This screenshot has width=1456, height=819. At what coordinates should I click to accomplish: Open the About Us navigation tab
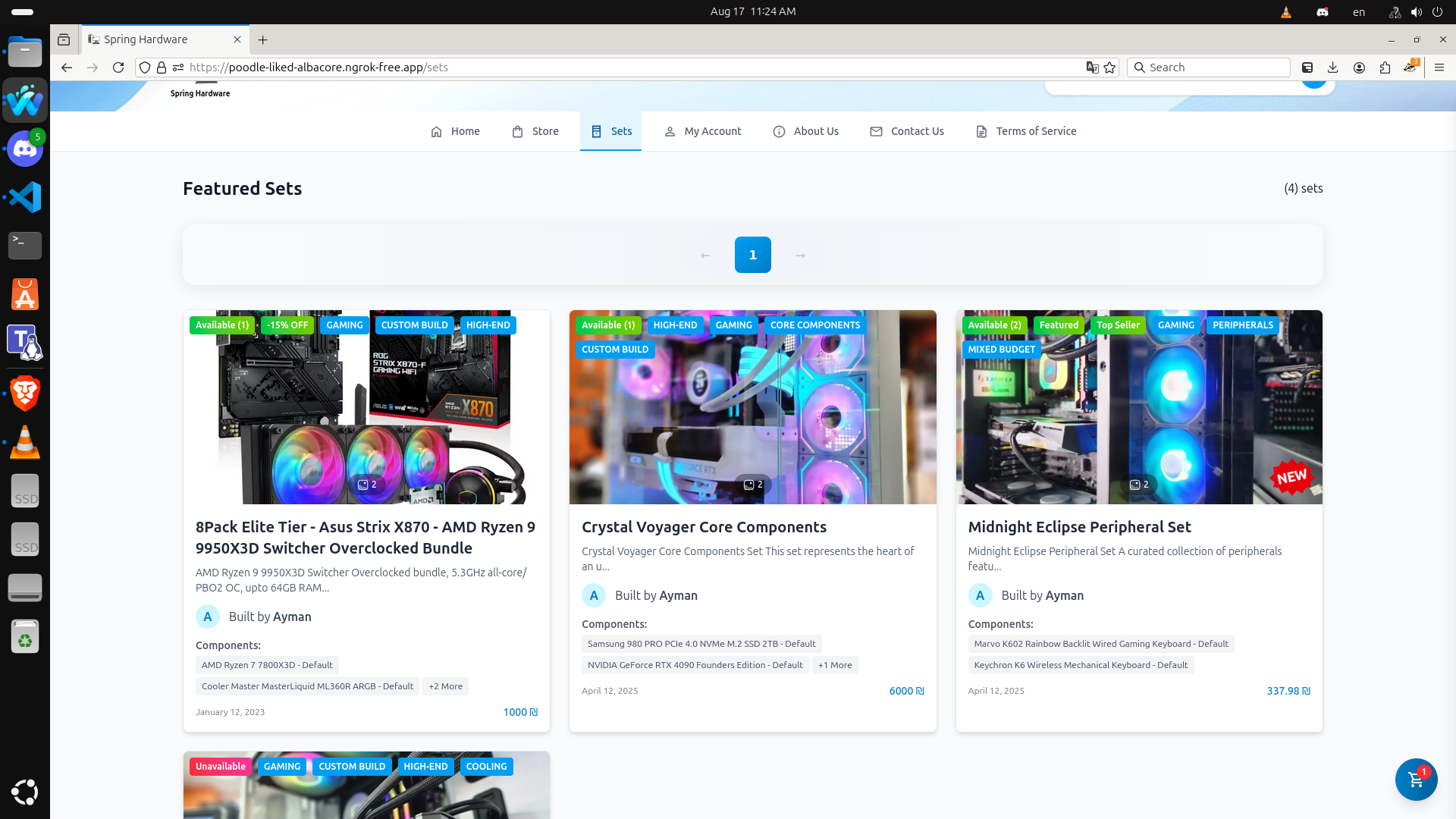805,131
